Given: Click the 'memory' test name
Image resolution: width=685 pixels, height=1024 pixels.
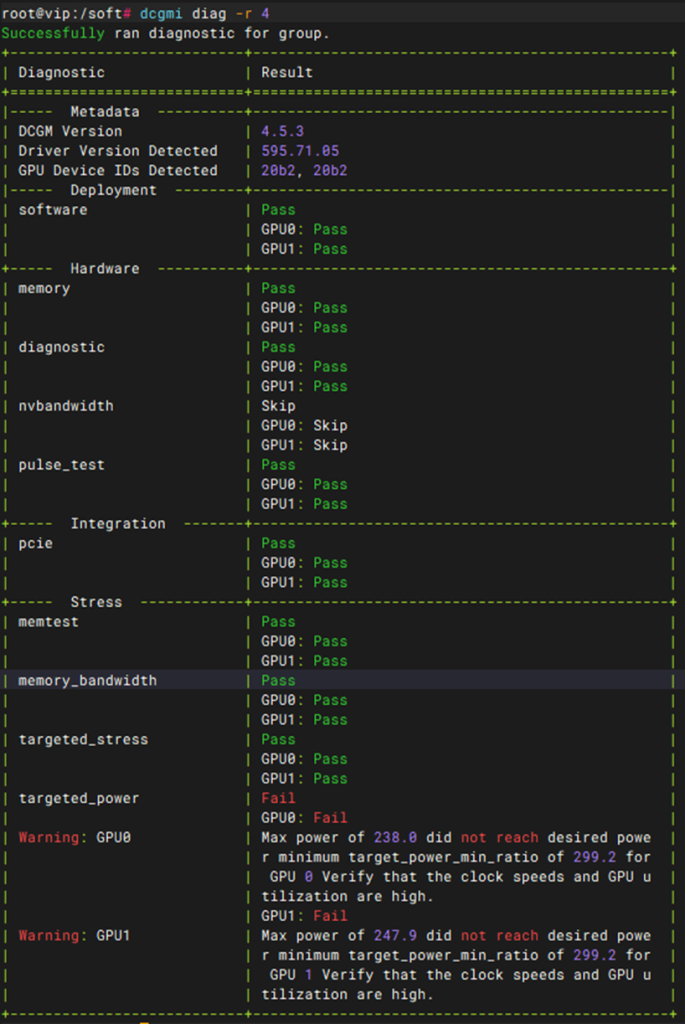Looking at the screenshot, I should pos(44,288).
